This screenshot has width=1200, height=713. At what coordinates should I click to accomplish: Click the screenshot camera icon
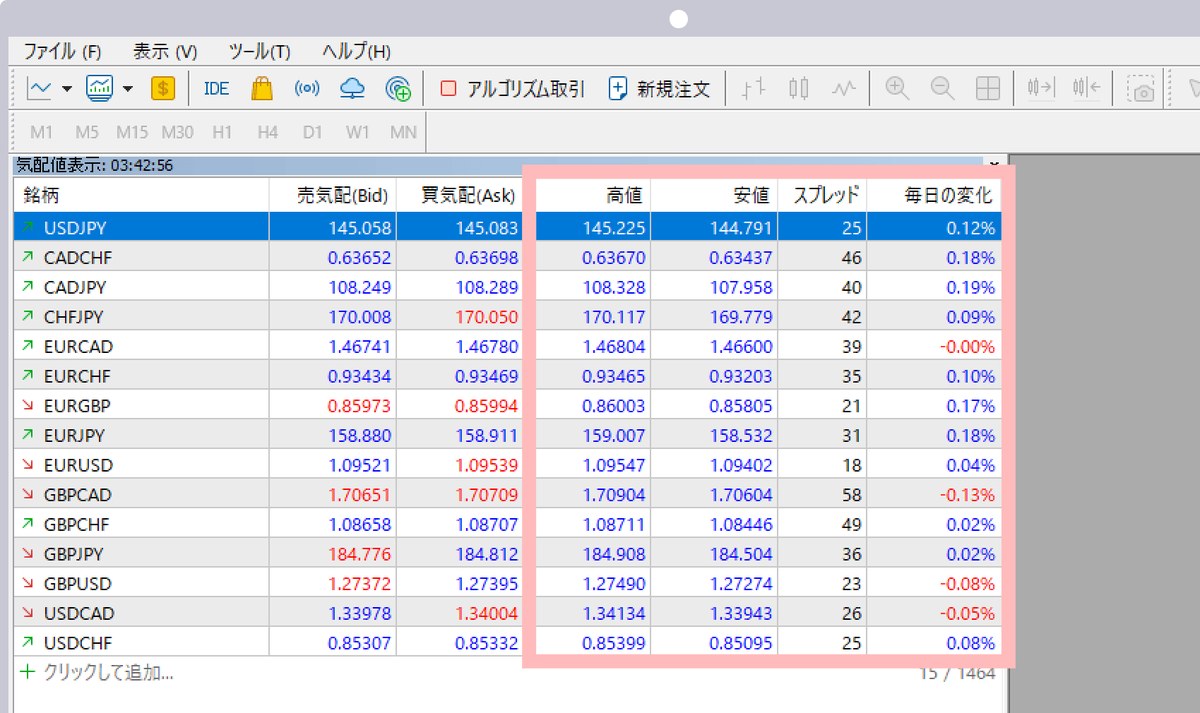(1141, 89)
